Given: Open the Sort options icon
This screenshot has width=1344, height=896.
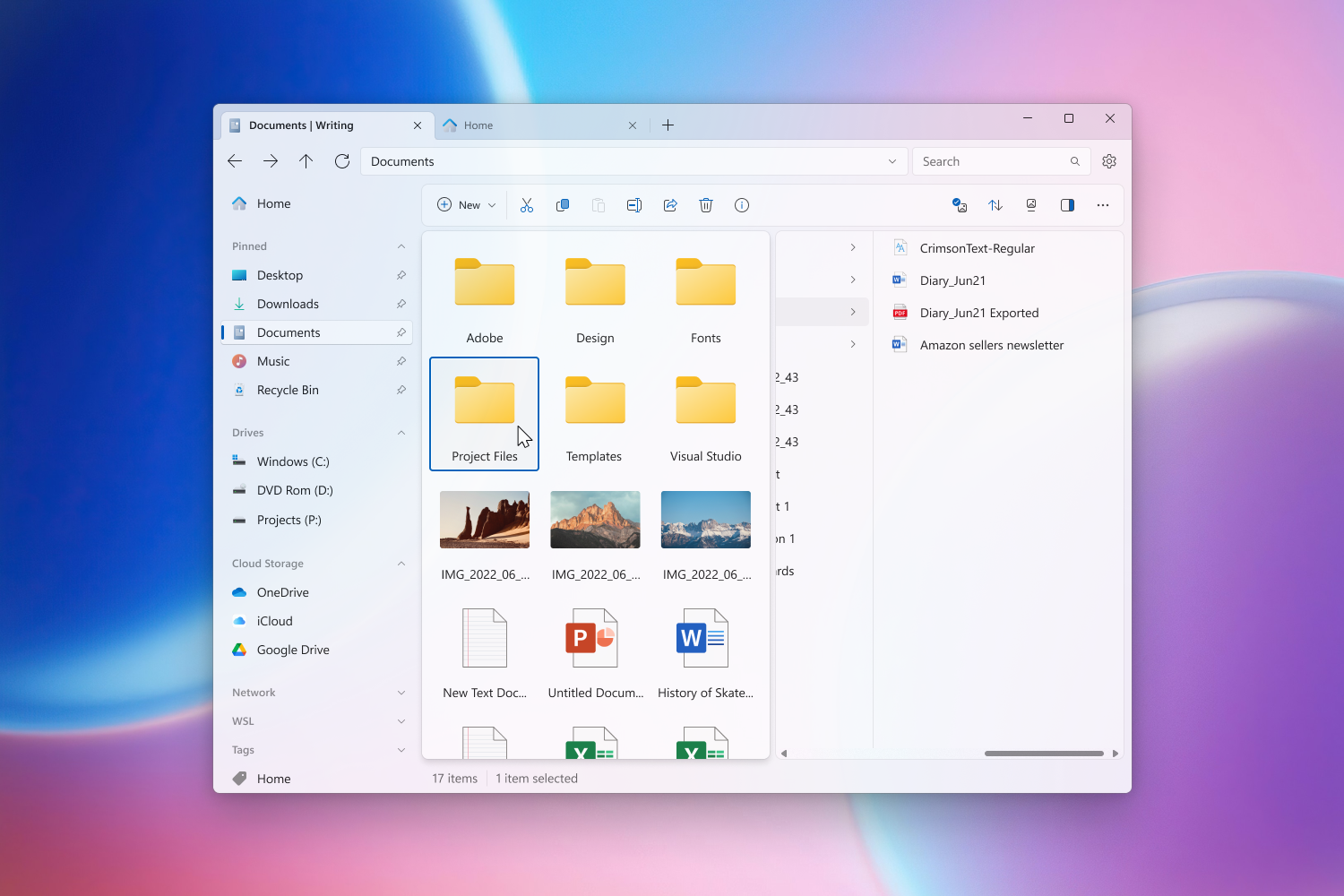Looking at the screenshot, I should tap(995, 204).
